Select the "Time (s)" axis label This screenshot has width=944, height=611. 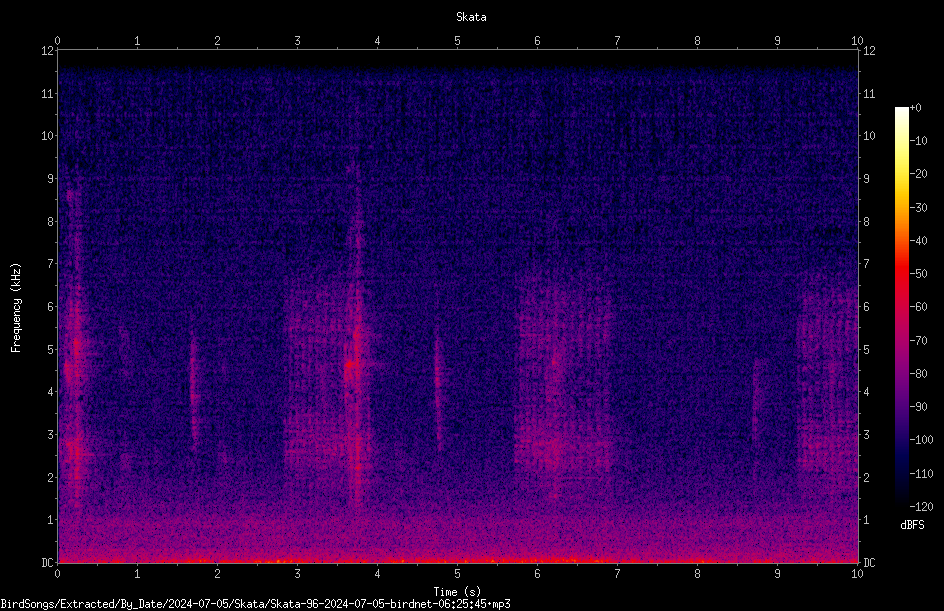click(457, 592)
